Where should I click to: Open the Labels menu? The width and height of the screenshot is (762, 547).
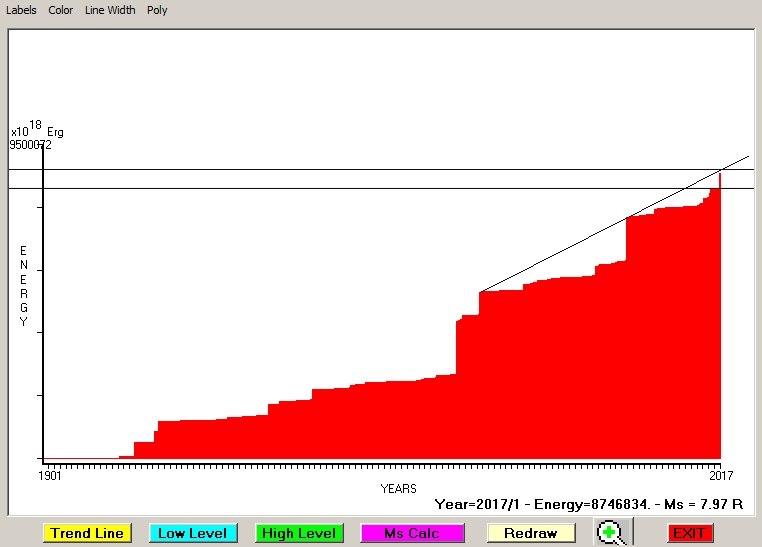coord(21,10)
